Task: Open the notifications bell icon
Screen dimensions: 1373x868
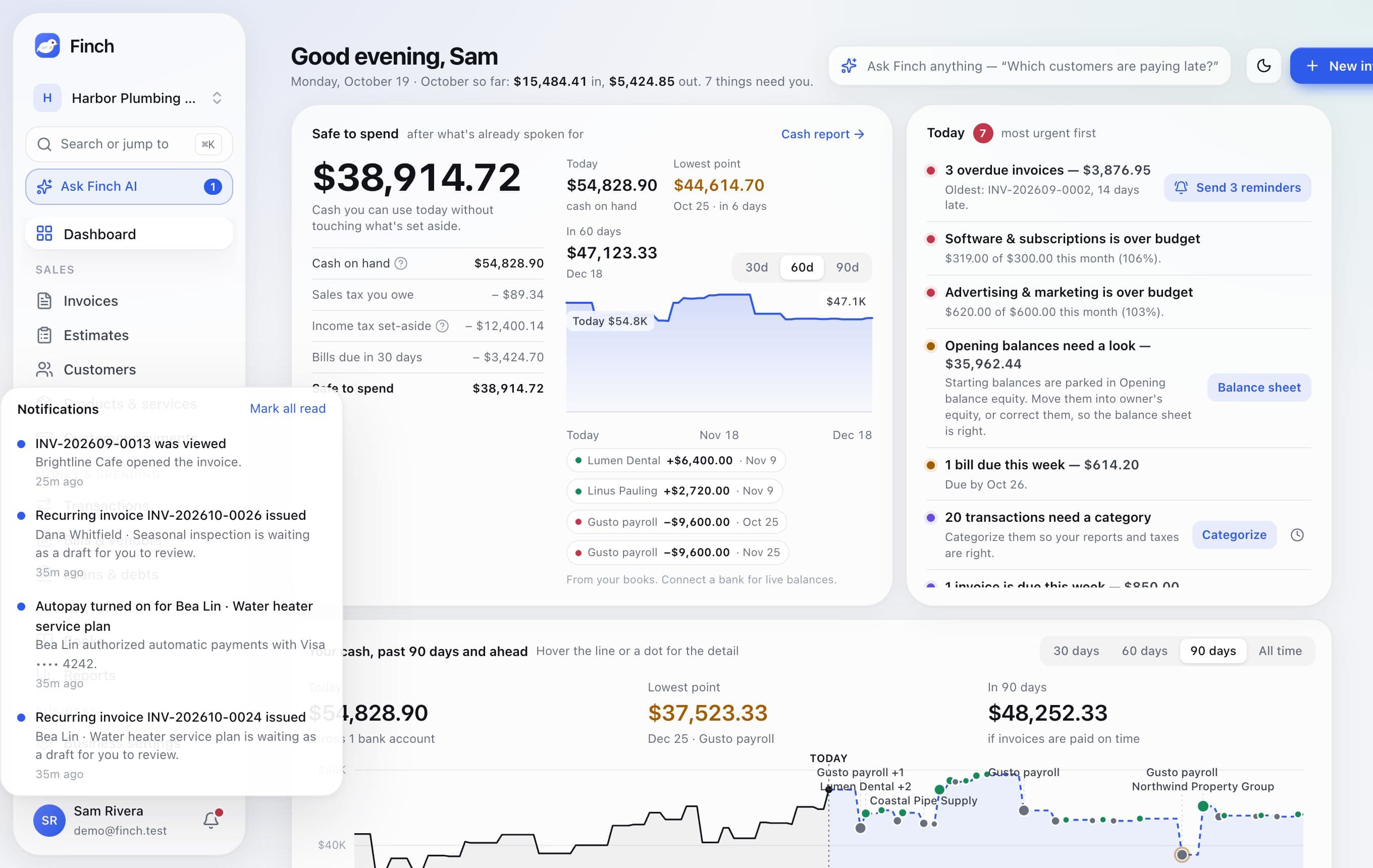Action: coord(212,820)
